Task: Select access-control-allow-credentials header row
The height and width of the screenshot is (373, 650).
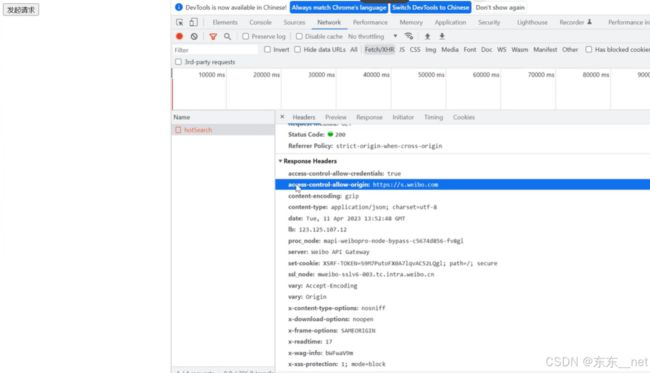Action: 463,173
